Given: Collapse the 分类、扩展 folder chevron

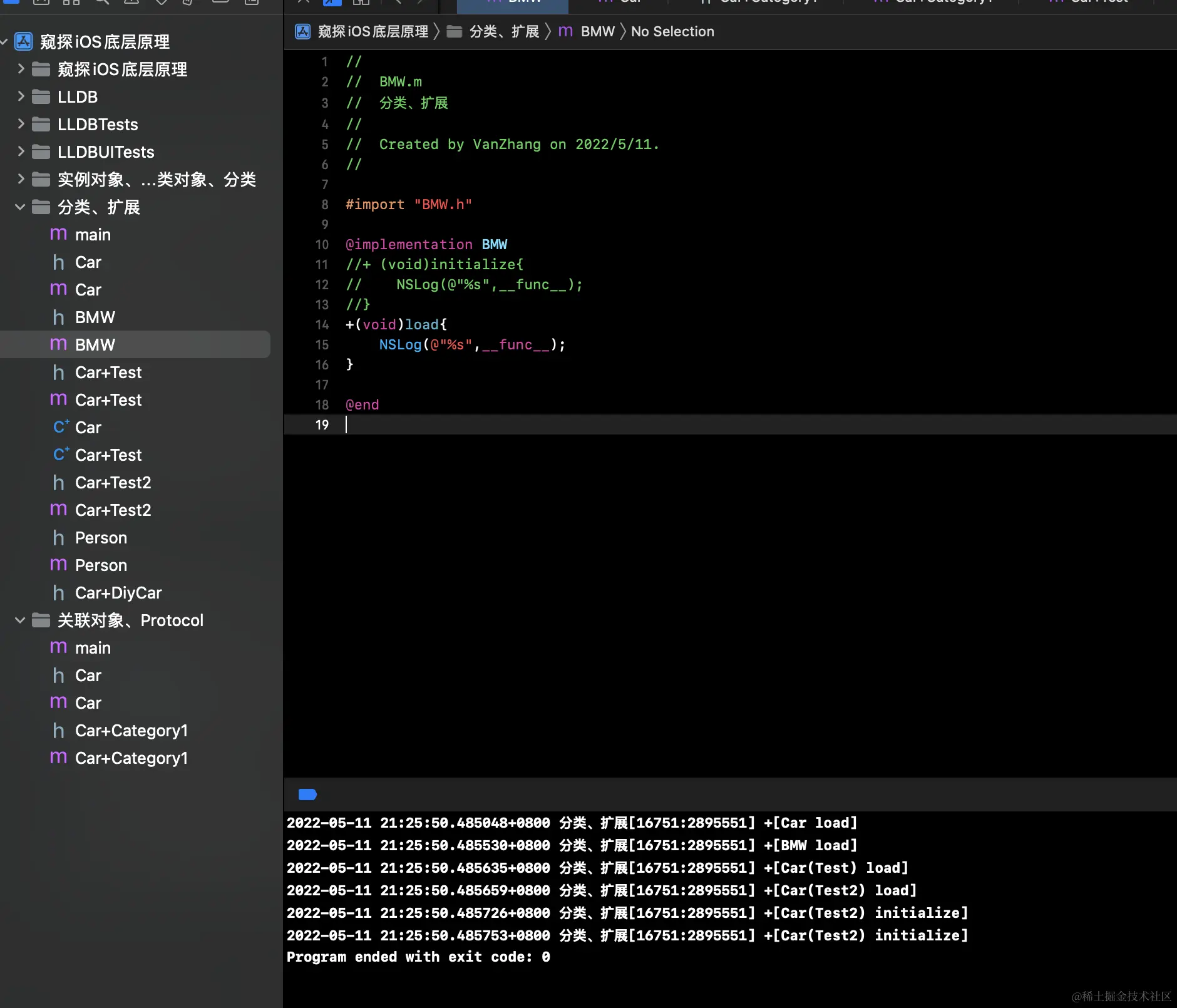Looking at the screenshot, I should click(20, 207).
